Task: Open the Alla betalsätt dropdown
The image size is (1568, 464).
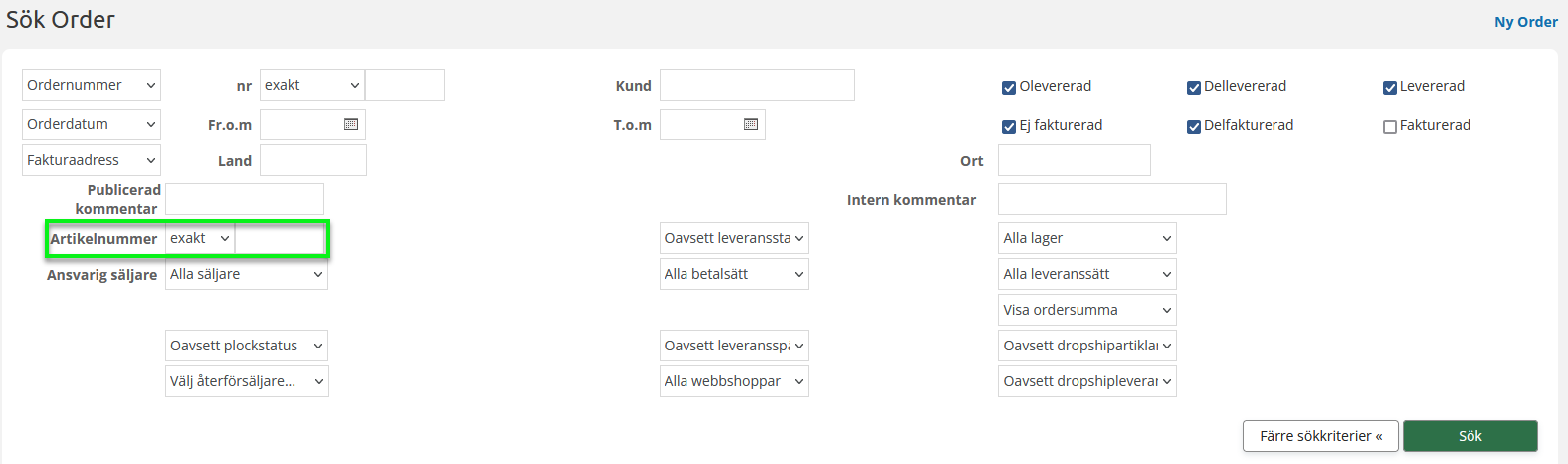Action: coord(733,274)
